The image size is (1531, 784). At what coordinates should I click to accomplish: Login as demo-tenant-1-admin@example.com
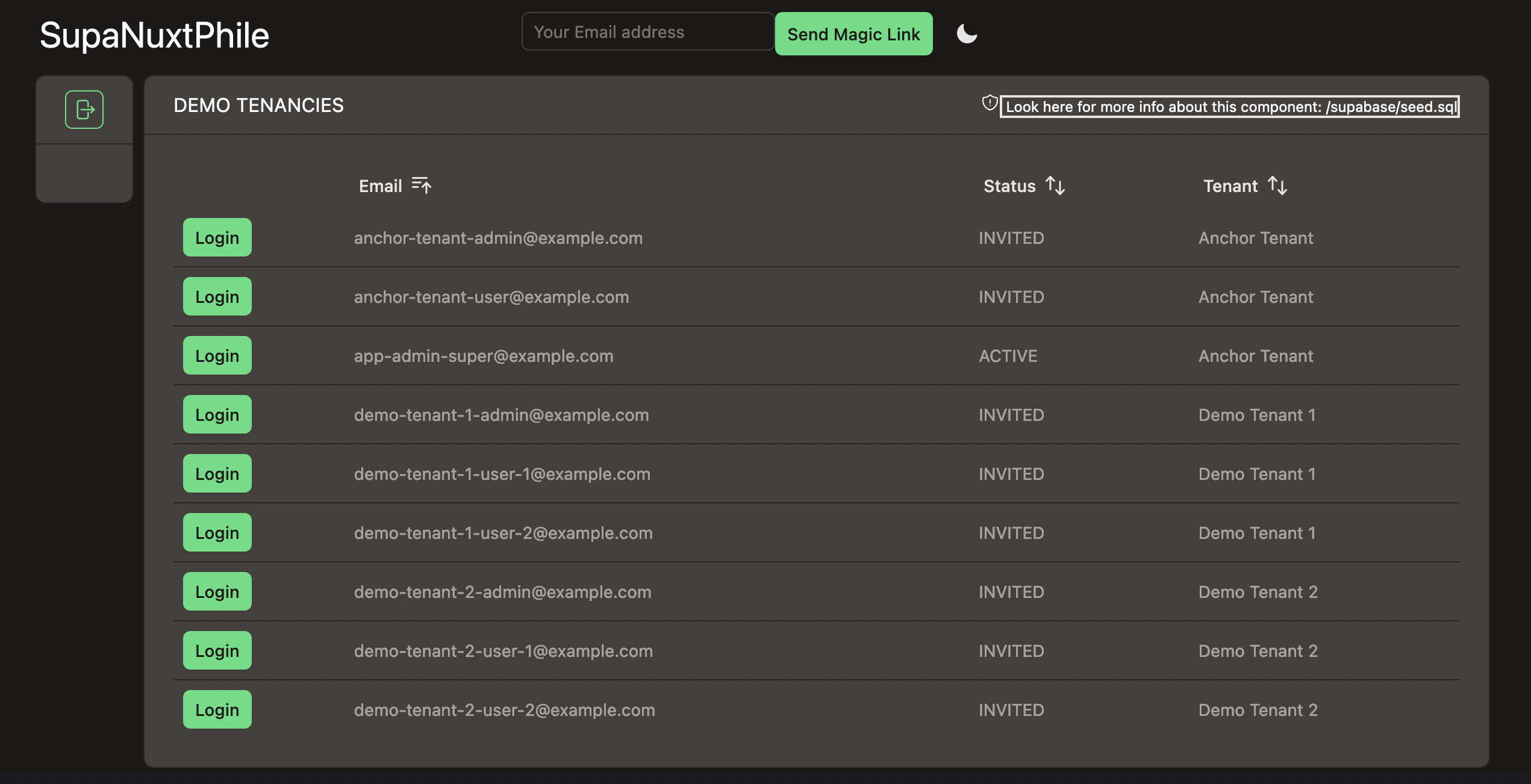coord(217,414)
